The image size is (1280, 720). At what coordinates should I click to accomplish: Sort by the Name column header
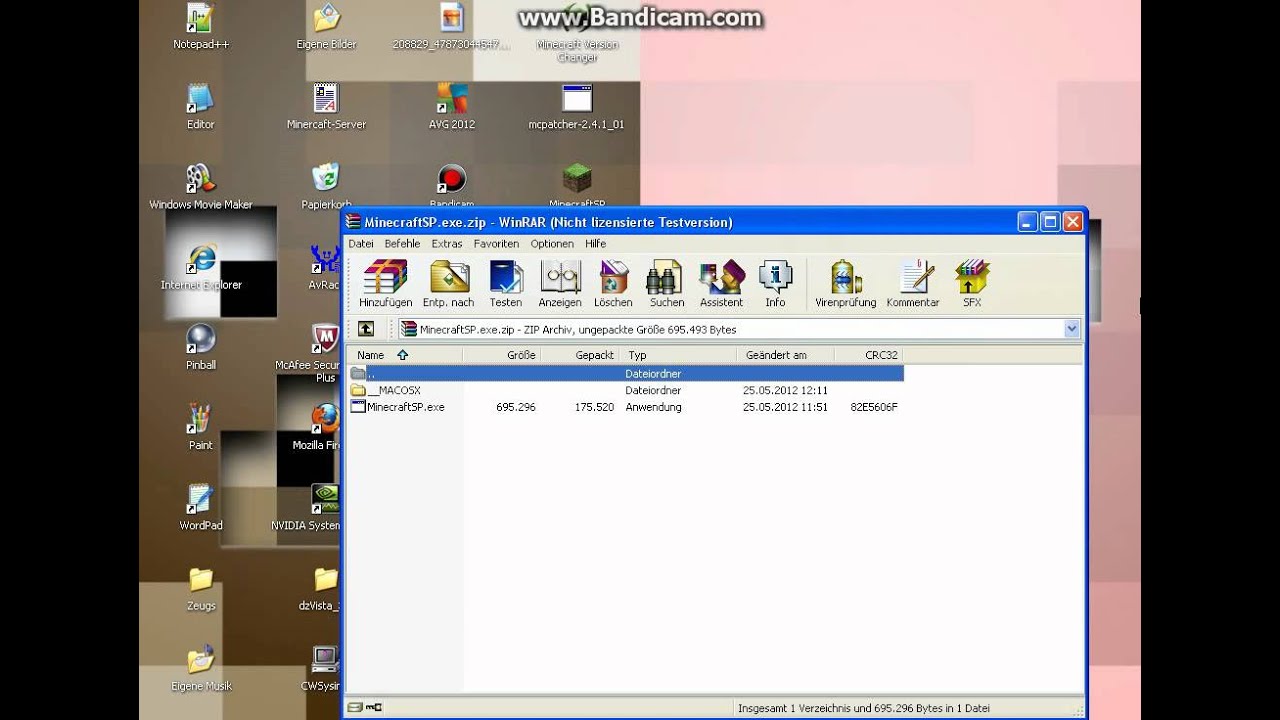[405, 355]
